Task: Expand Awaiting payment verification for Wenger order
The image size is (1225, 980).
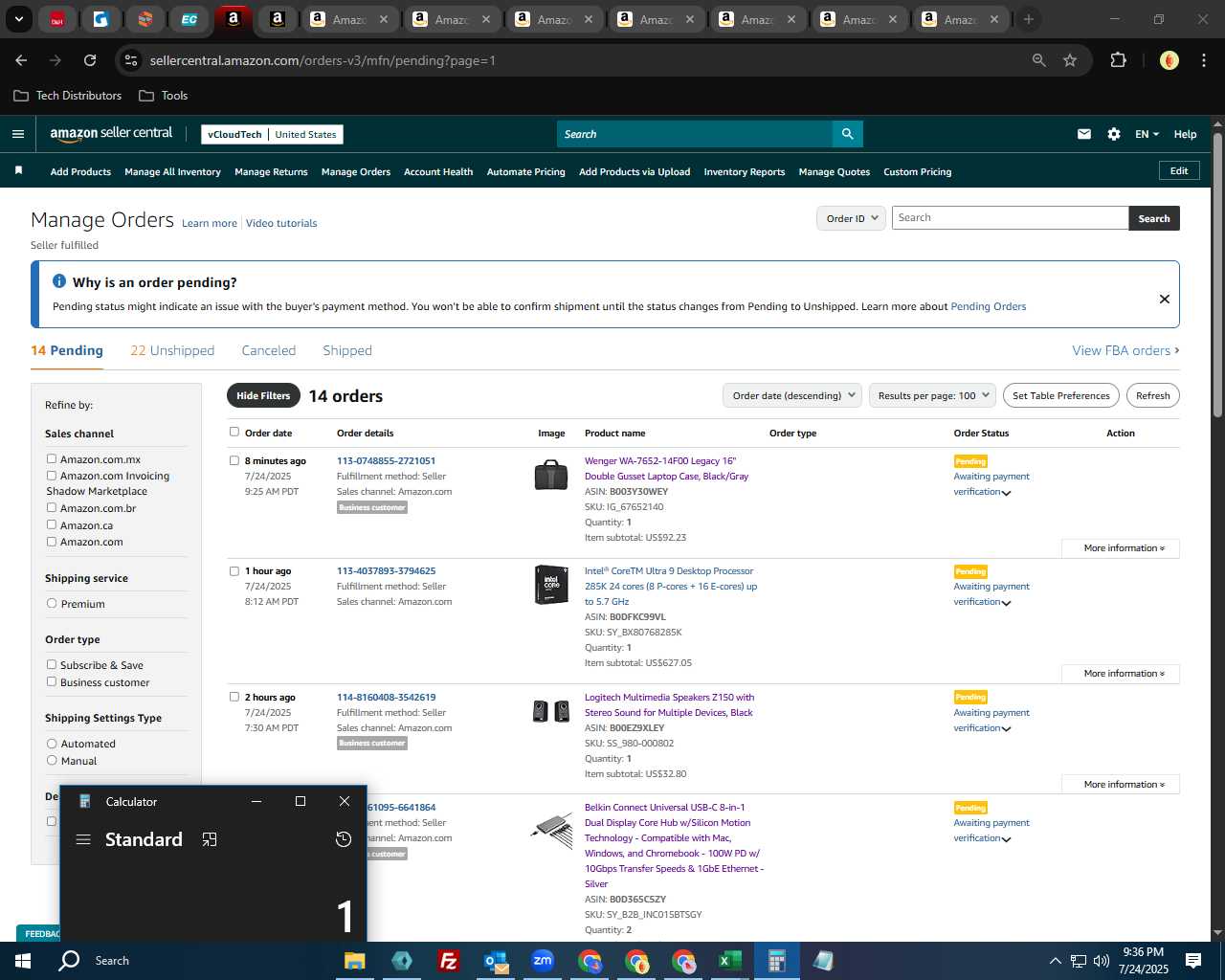Action: coord(1006,493)
